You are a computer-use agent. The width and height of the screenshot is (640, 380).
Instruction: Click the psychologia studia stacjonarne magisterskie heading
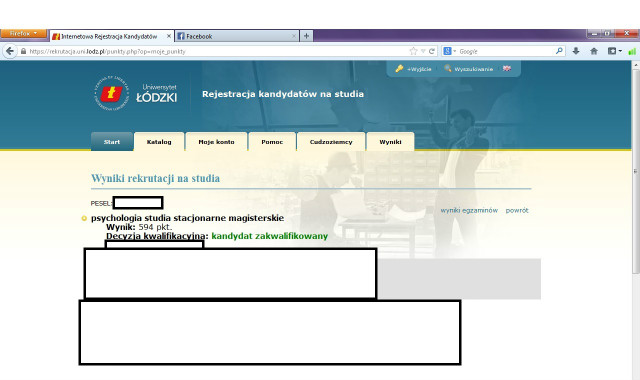point(187,218)
